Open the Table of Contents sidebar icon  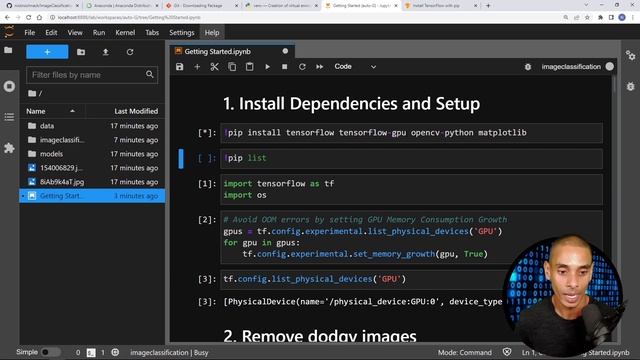[x=9, y=117]
